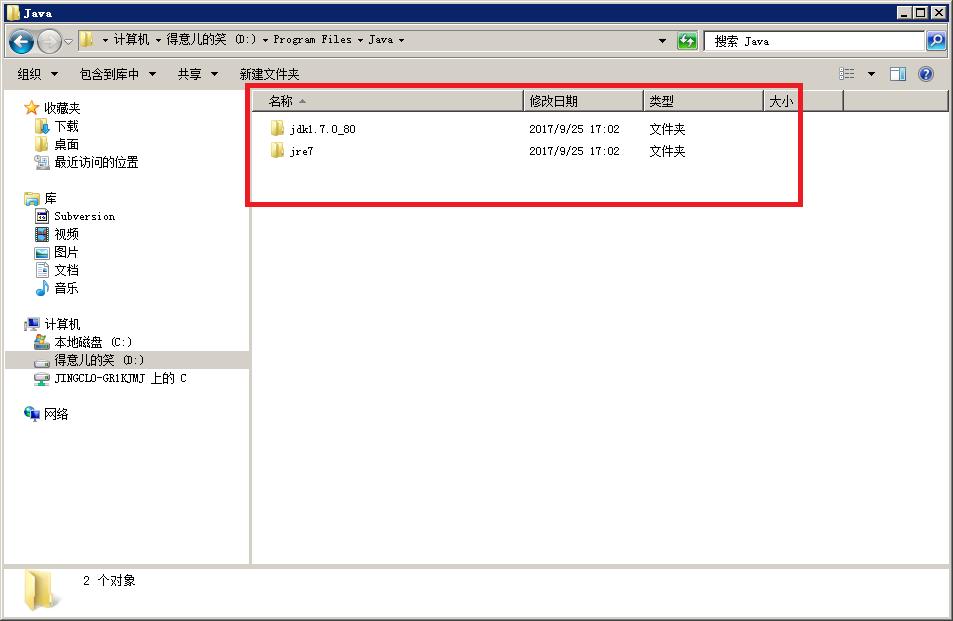The height and width of the screenshot is (621, 953).
Task: Toggle the preview pane icon
Action: coord(897,73)
